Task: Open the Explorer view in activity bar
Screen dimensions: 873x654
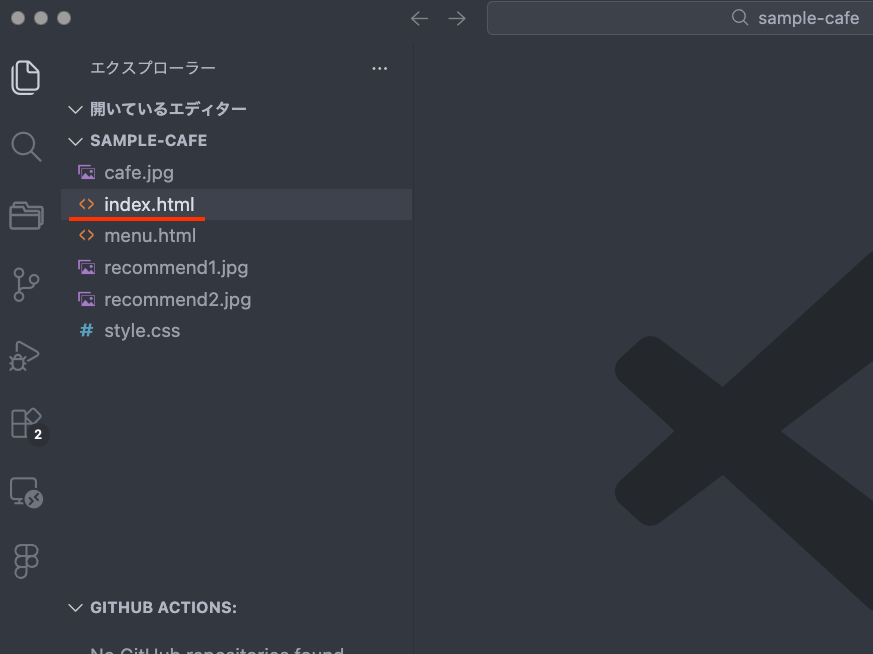Action: [x=26, y=77]
